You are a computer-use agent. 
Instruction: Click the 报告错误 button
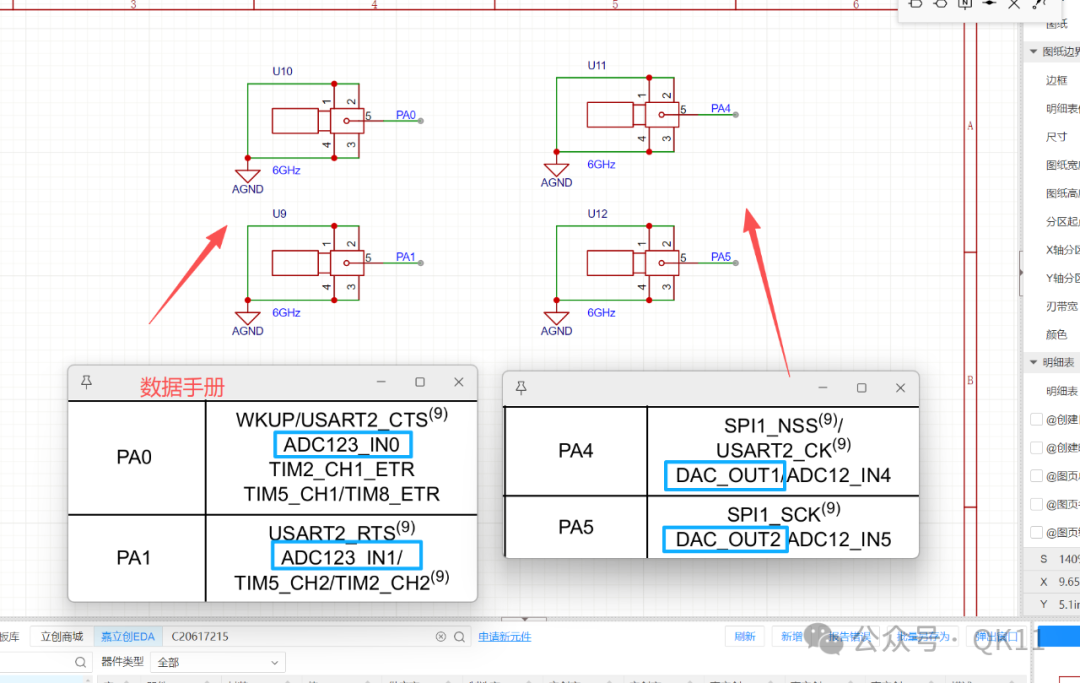pyautogui.click(x=849, y=637)
